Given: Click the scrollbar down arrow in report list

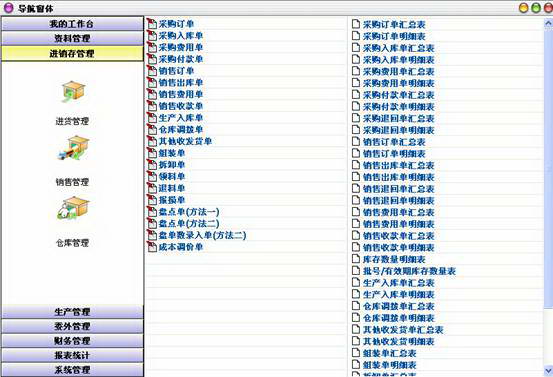Looking at the screenshot, I should 548,371.
